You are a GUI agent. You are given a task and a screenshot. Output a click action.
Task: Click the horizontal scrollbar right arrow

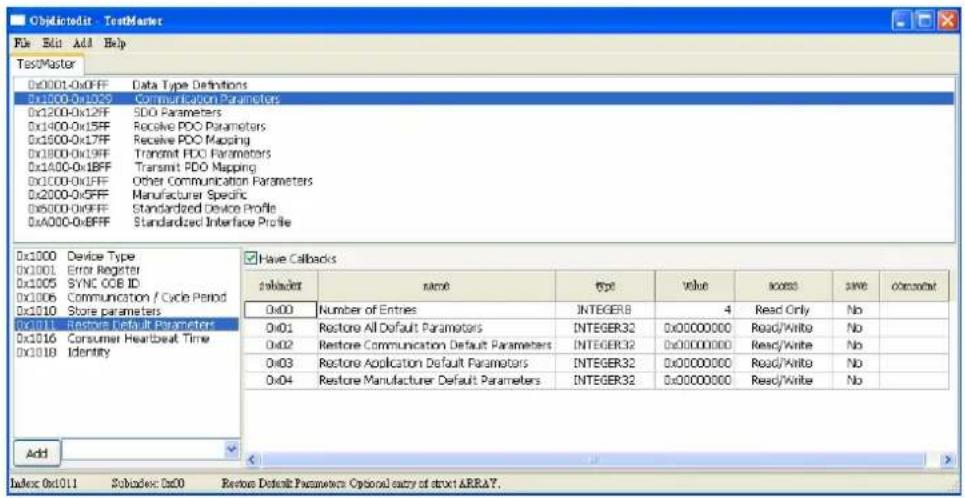(x=948, y=460)
